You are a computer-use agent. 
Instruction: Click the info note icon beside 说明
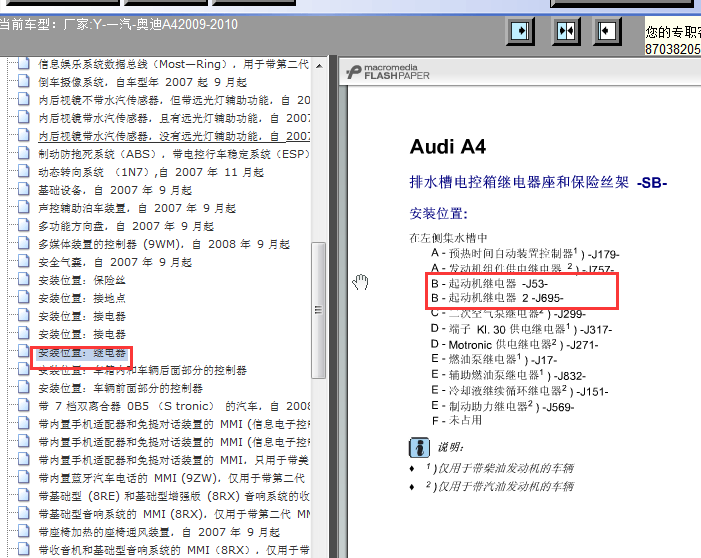click(419, 447)
